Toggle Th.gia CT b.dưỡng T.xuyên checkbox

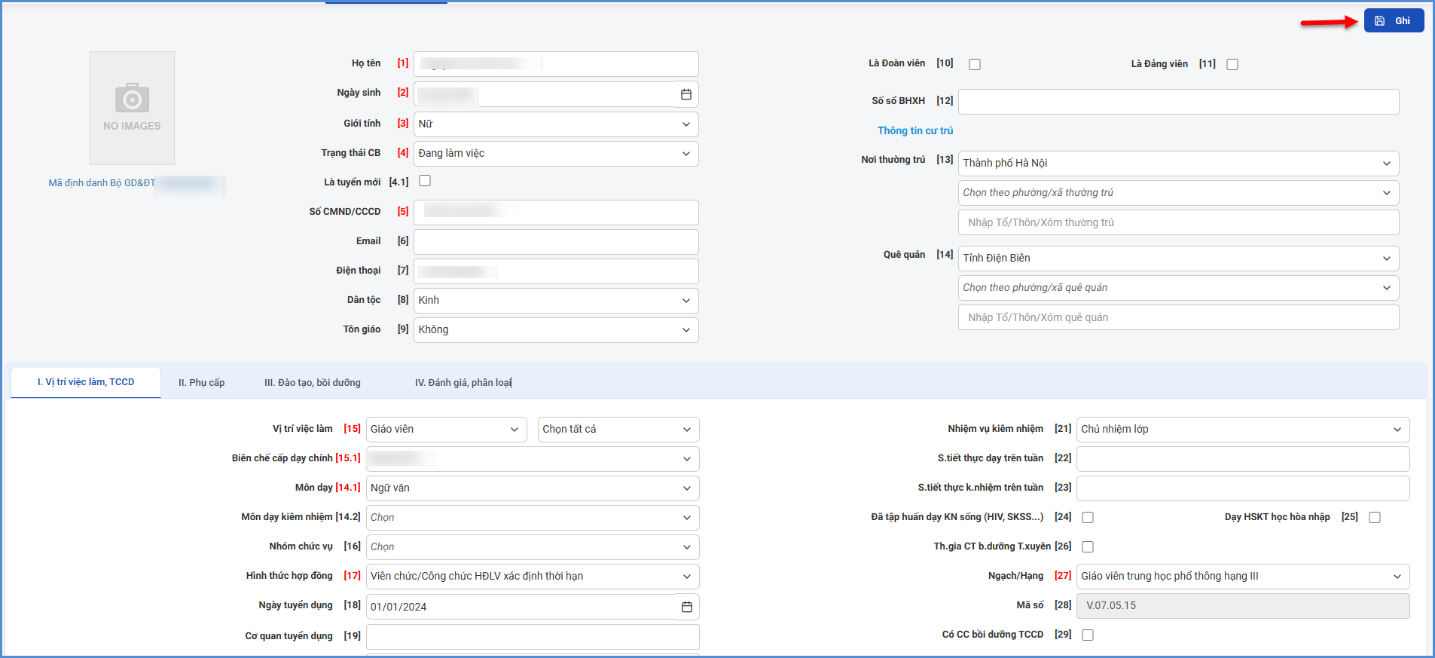coord(1088,547)
